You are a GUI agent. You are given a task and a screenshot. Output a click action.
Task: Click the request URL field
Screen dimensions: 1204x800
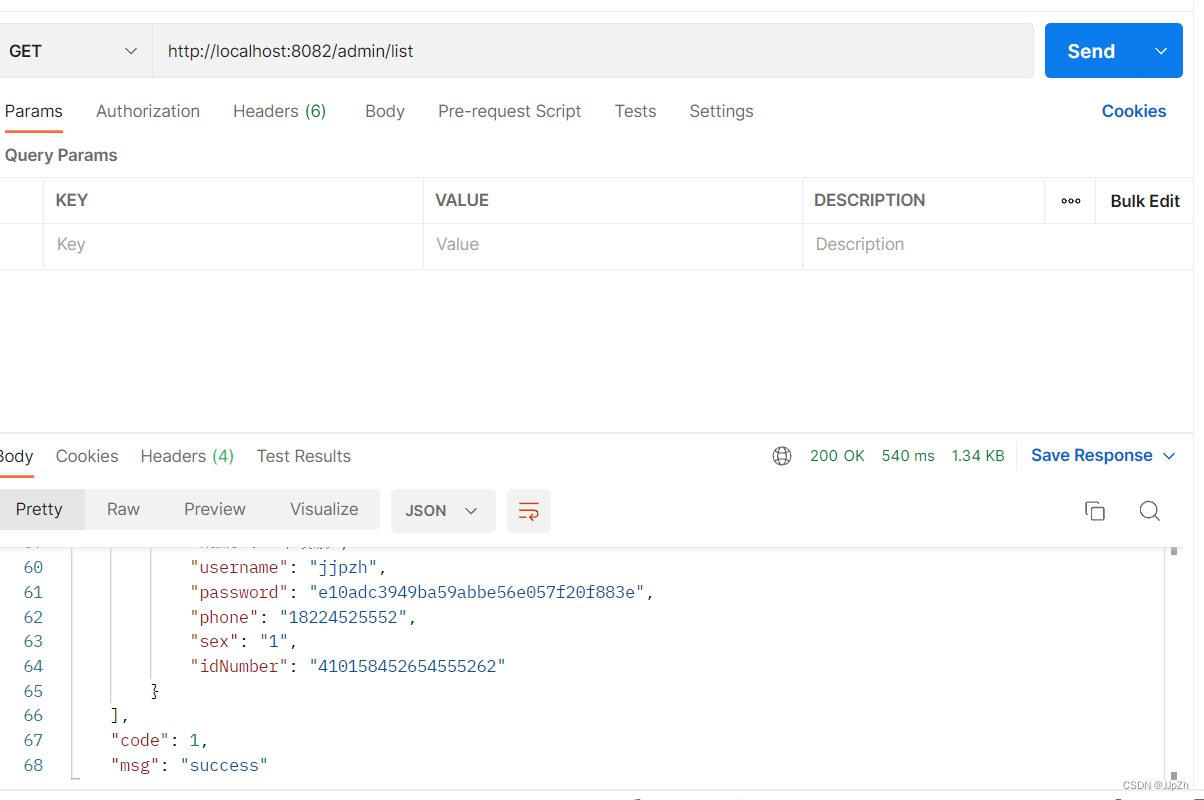pyautogui.click(x=593, y=51)
